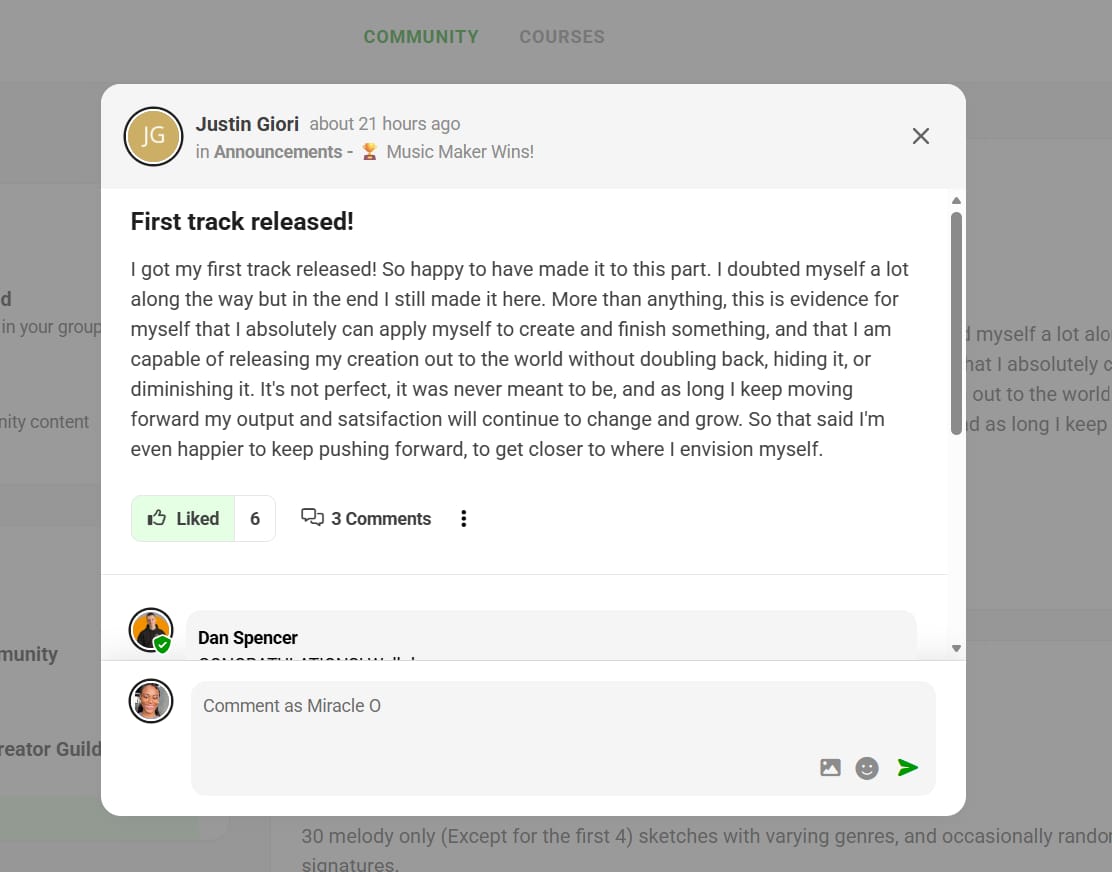Click the like count number 6

click(255, 518)
